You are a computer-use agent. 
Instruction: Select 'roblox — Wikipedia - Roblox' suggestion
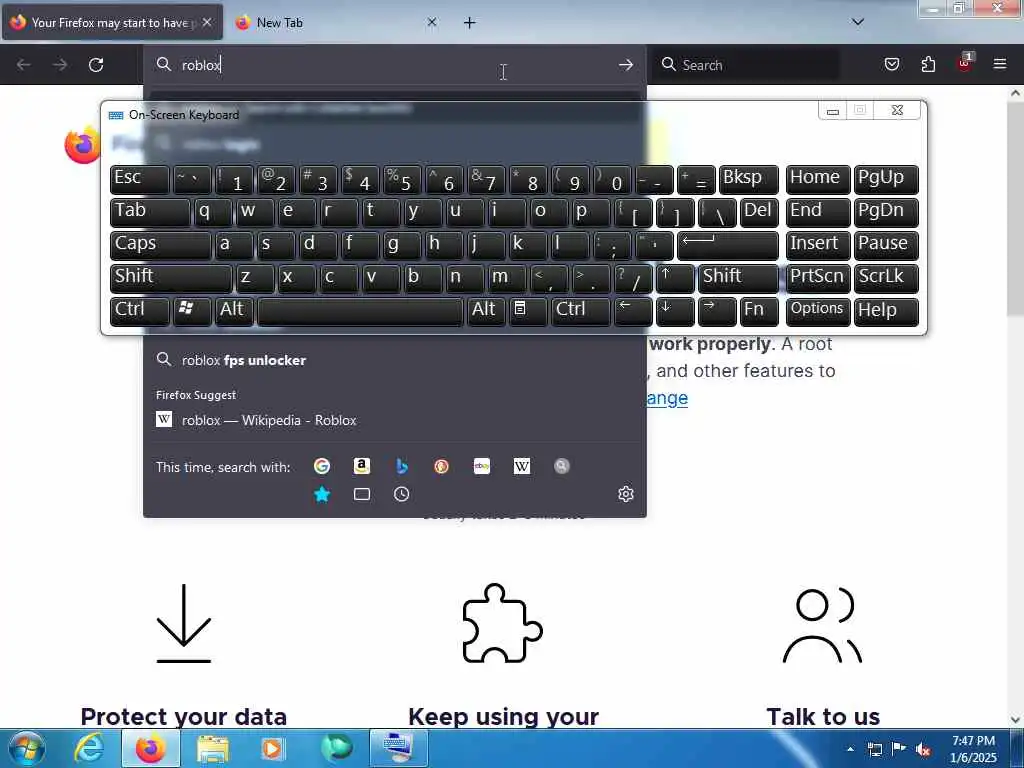[x=394, y=420]
